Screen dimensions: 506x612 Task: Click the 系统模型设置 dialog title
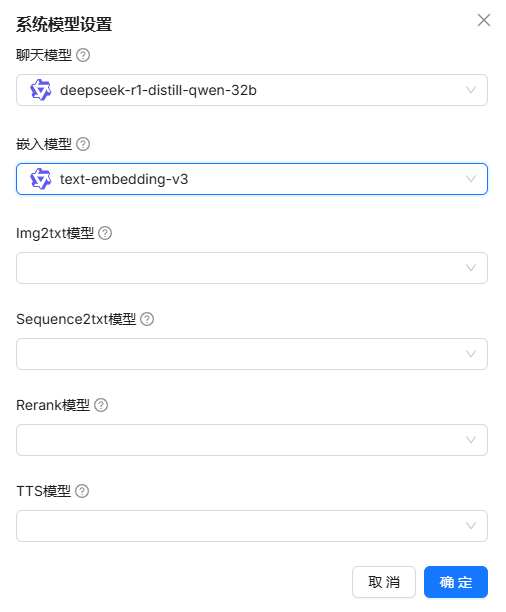[x=64, y=24]
